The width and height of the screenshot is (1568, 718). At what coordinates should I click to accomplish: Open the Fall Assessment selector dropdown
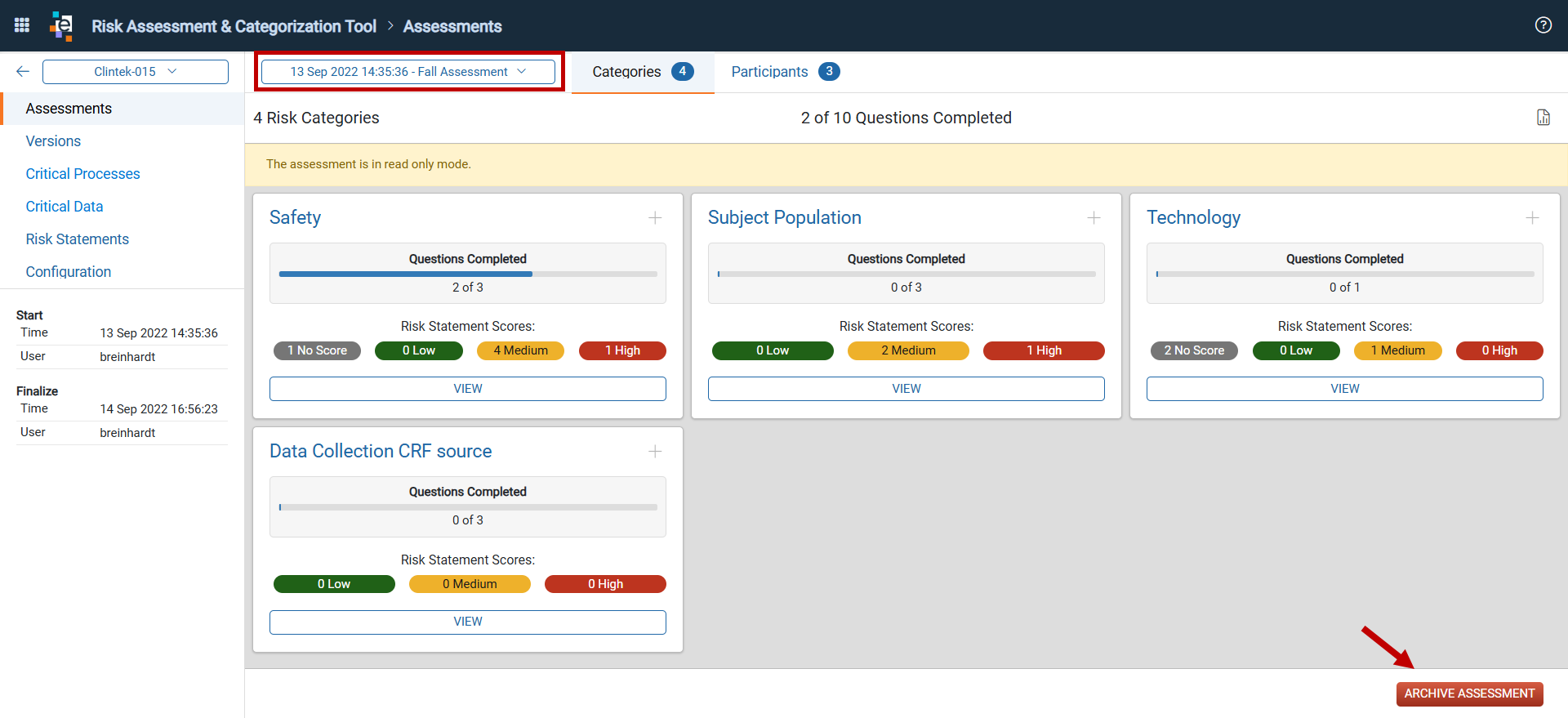tap(408, 72)
